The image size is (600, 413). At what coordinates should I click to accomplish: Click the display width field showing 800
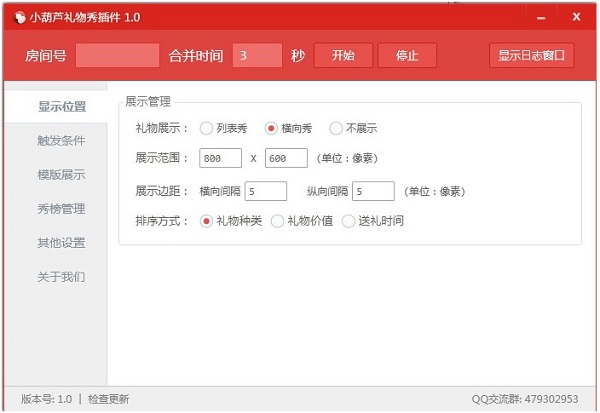220,158
